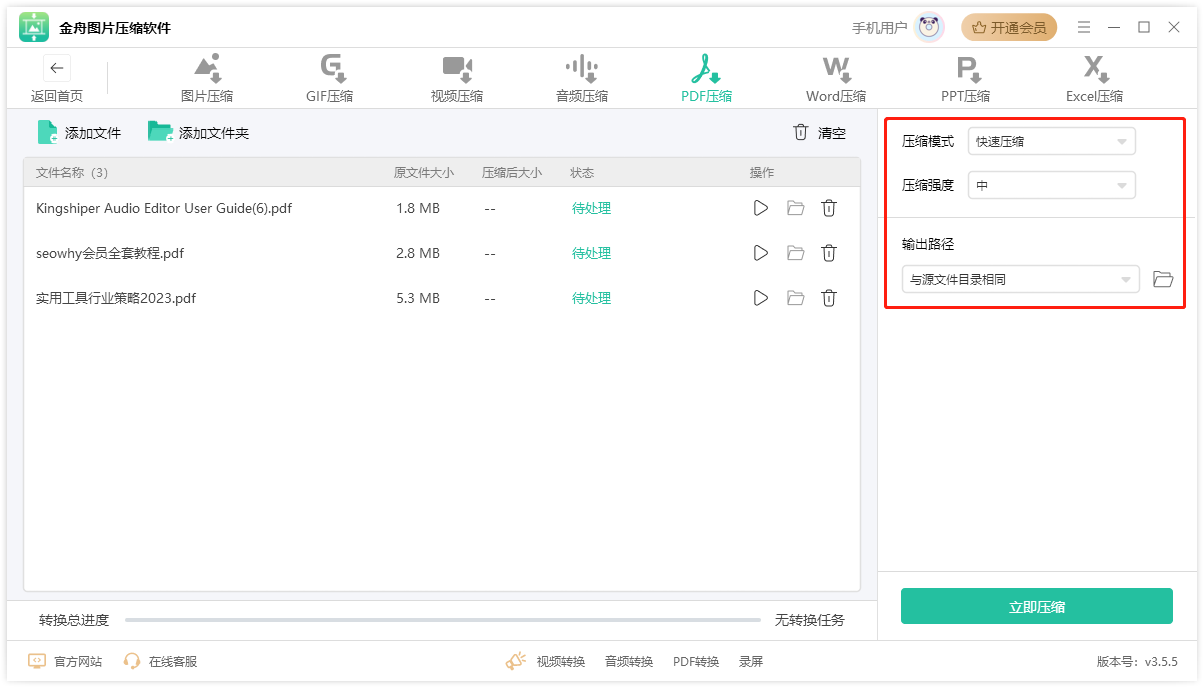Preview the seowhy会员全套教程.pdf file
Viewport: 1204px width, 688px height.
[762, 253]
